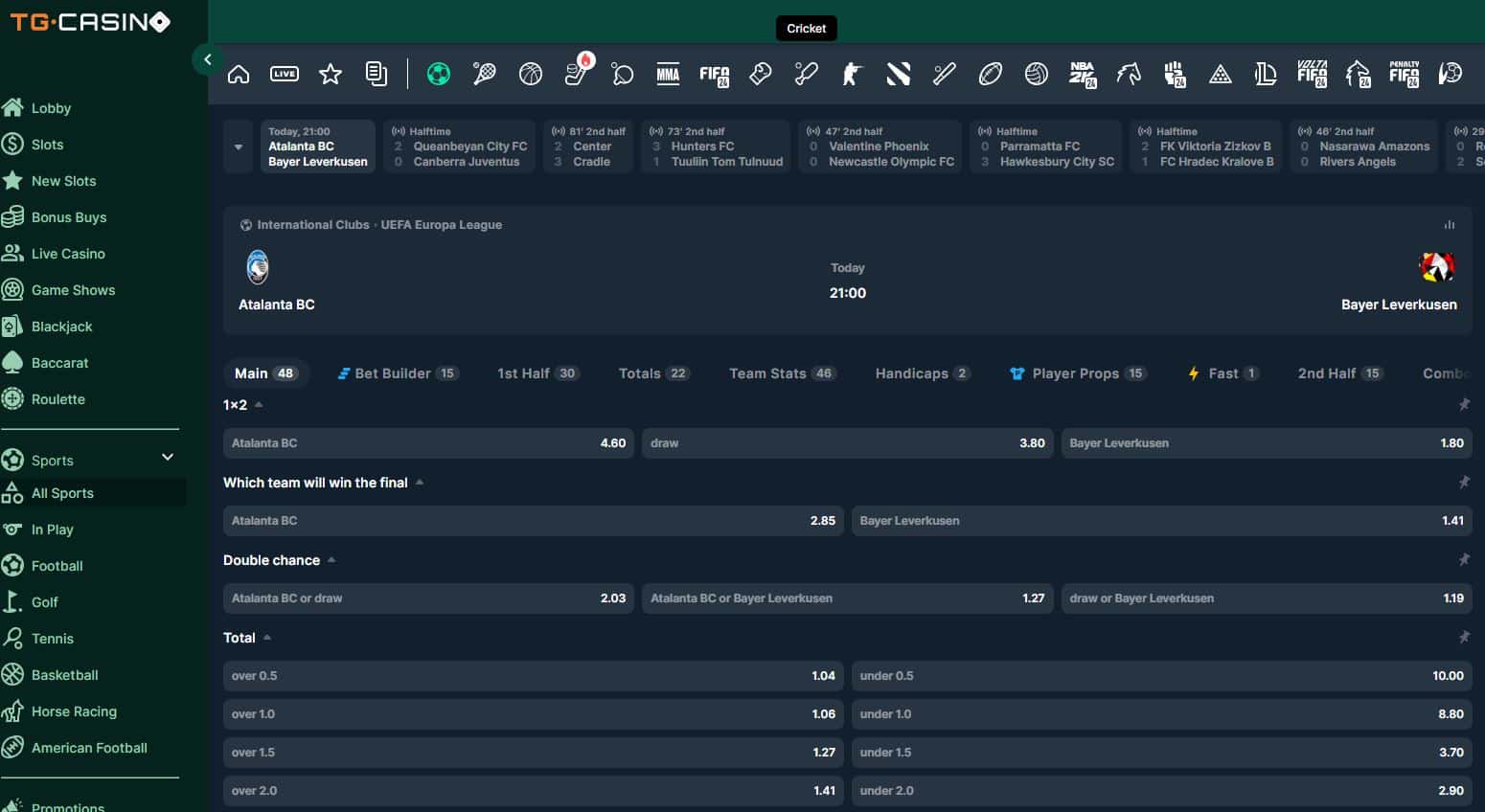Switch to the Main markets tab
Image resolution: width=1485 pixels, height=812 pixels.
click(x=266, y=373)
